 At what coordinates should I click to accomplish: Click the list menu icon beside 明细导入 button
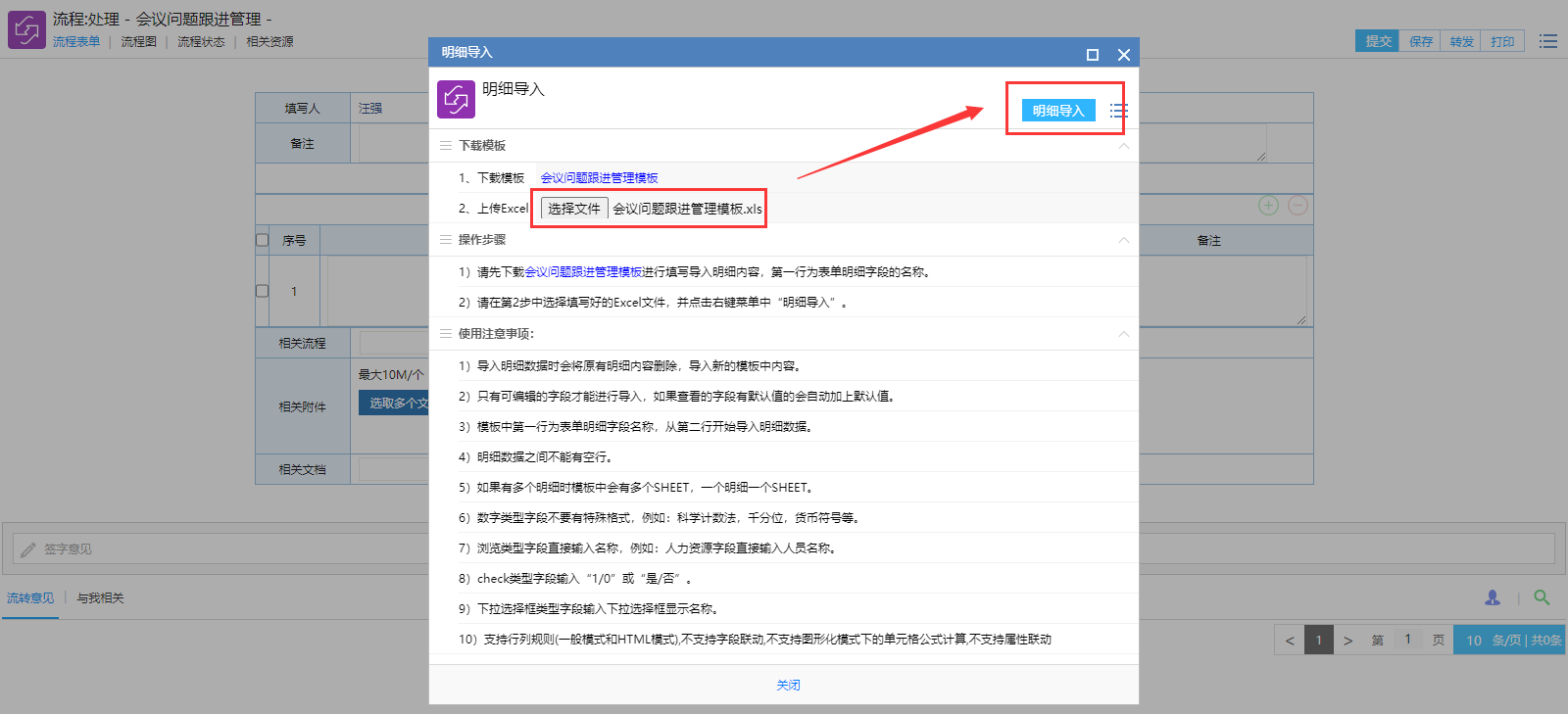coord(1118,111)
